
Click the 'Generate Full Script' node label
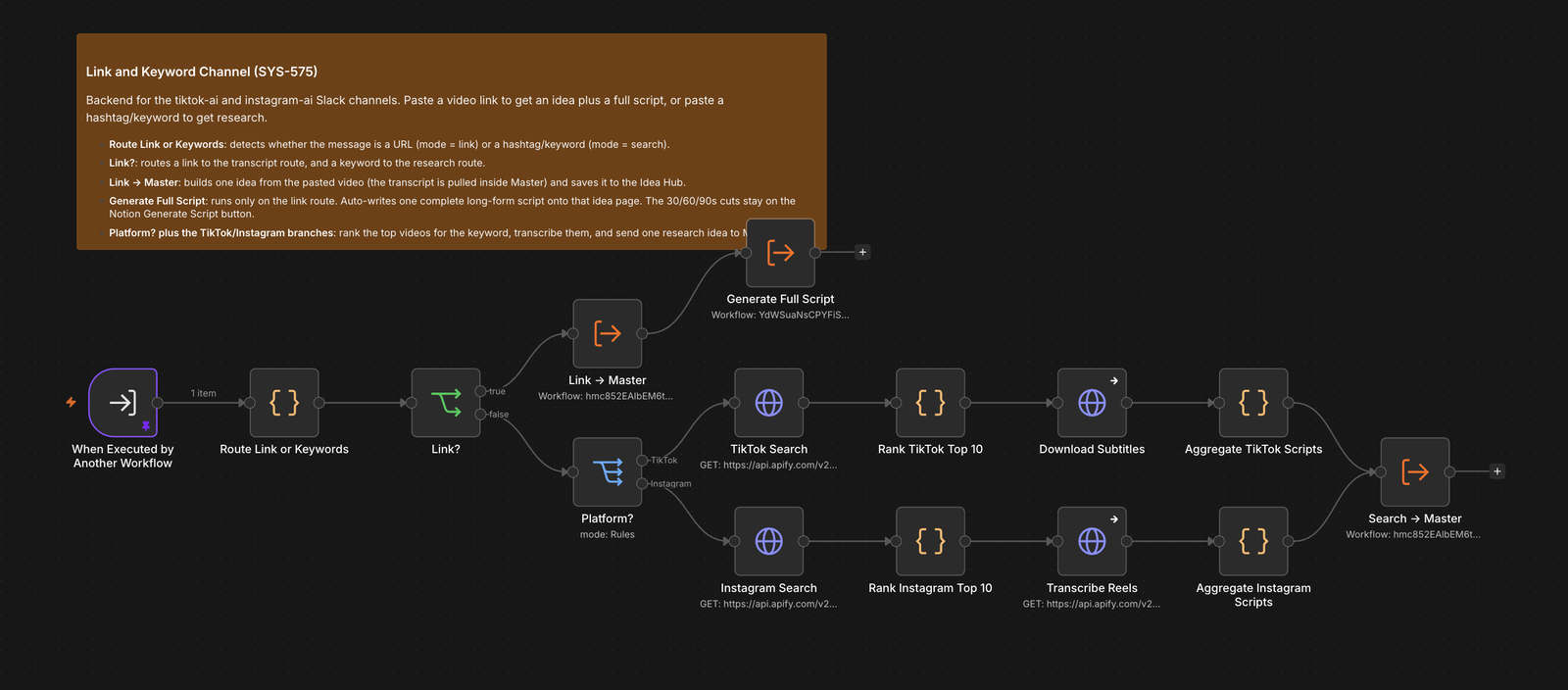[780, 299]
